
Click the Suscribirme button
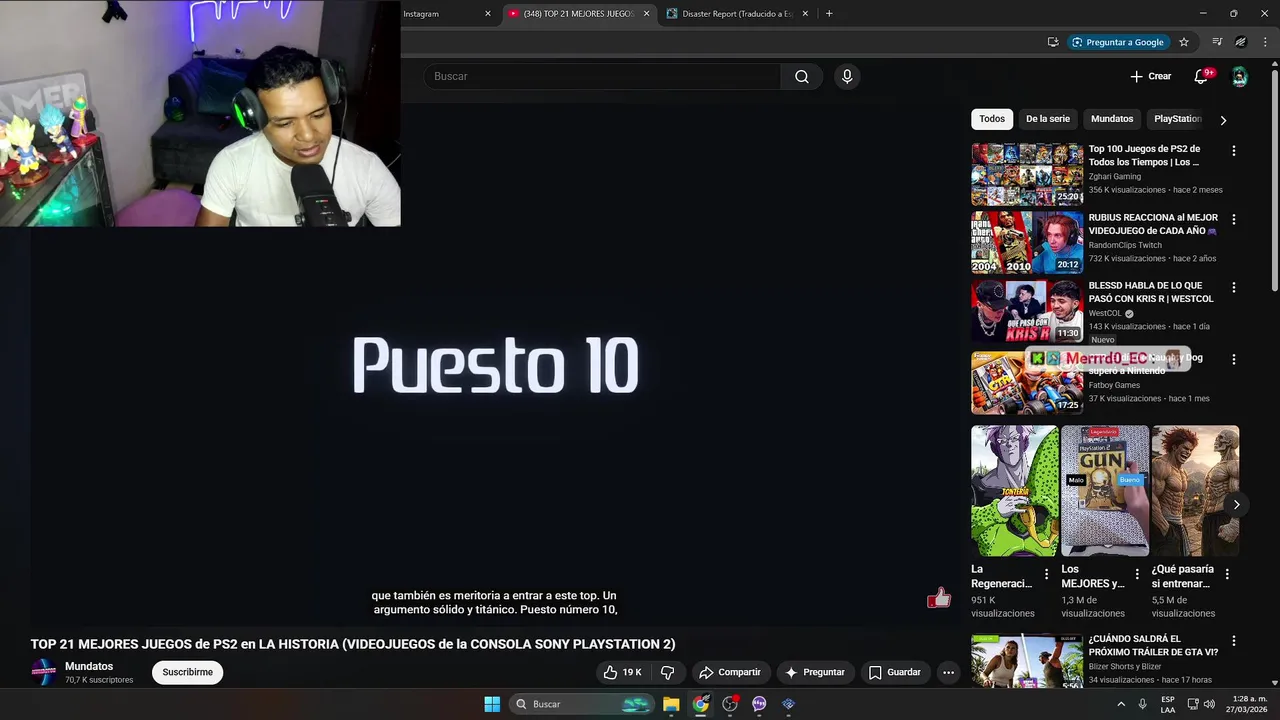tap(188, 672)
